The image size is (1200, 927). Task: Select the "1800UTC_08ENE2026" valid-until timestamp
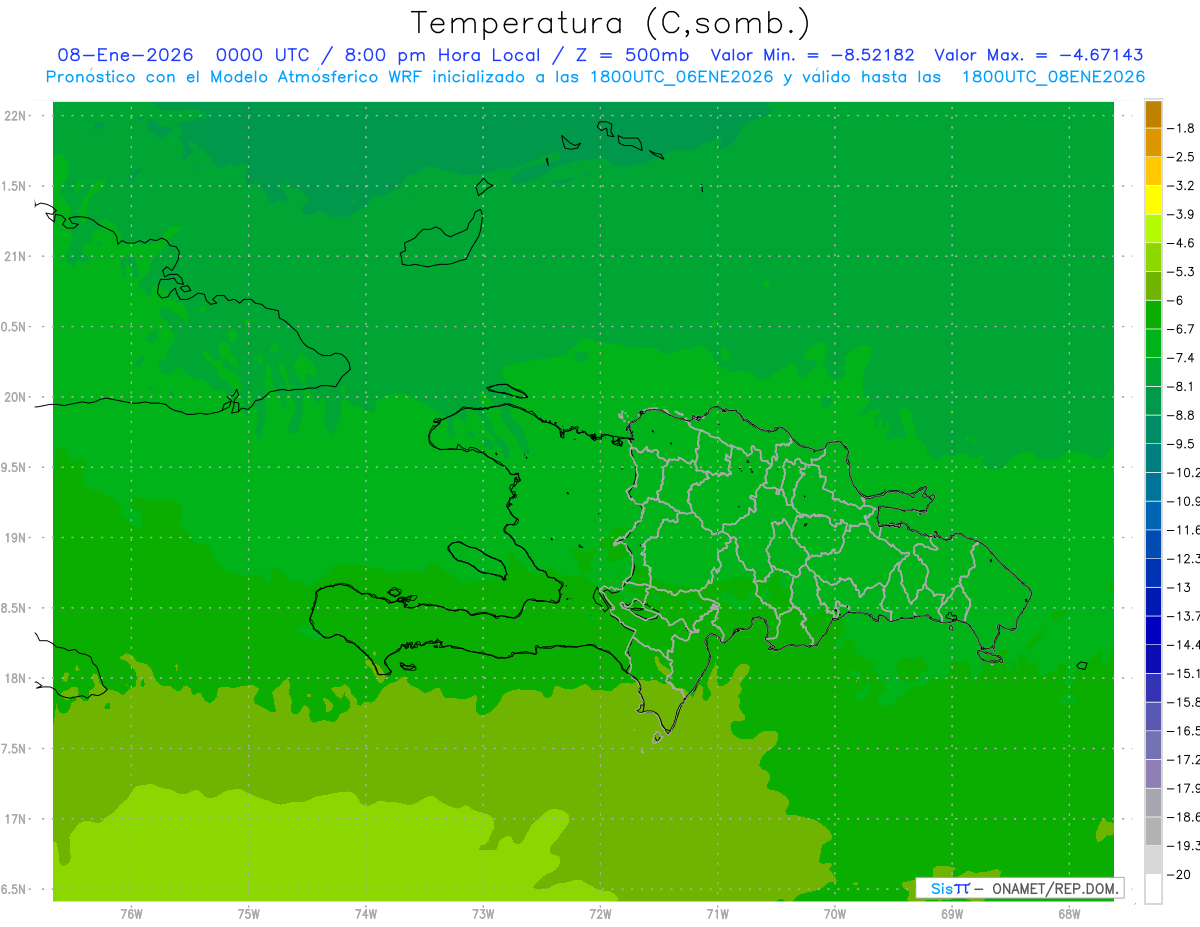tap(1053, 77)
